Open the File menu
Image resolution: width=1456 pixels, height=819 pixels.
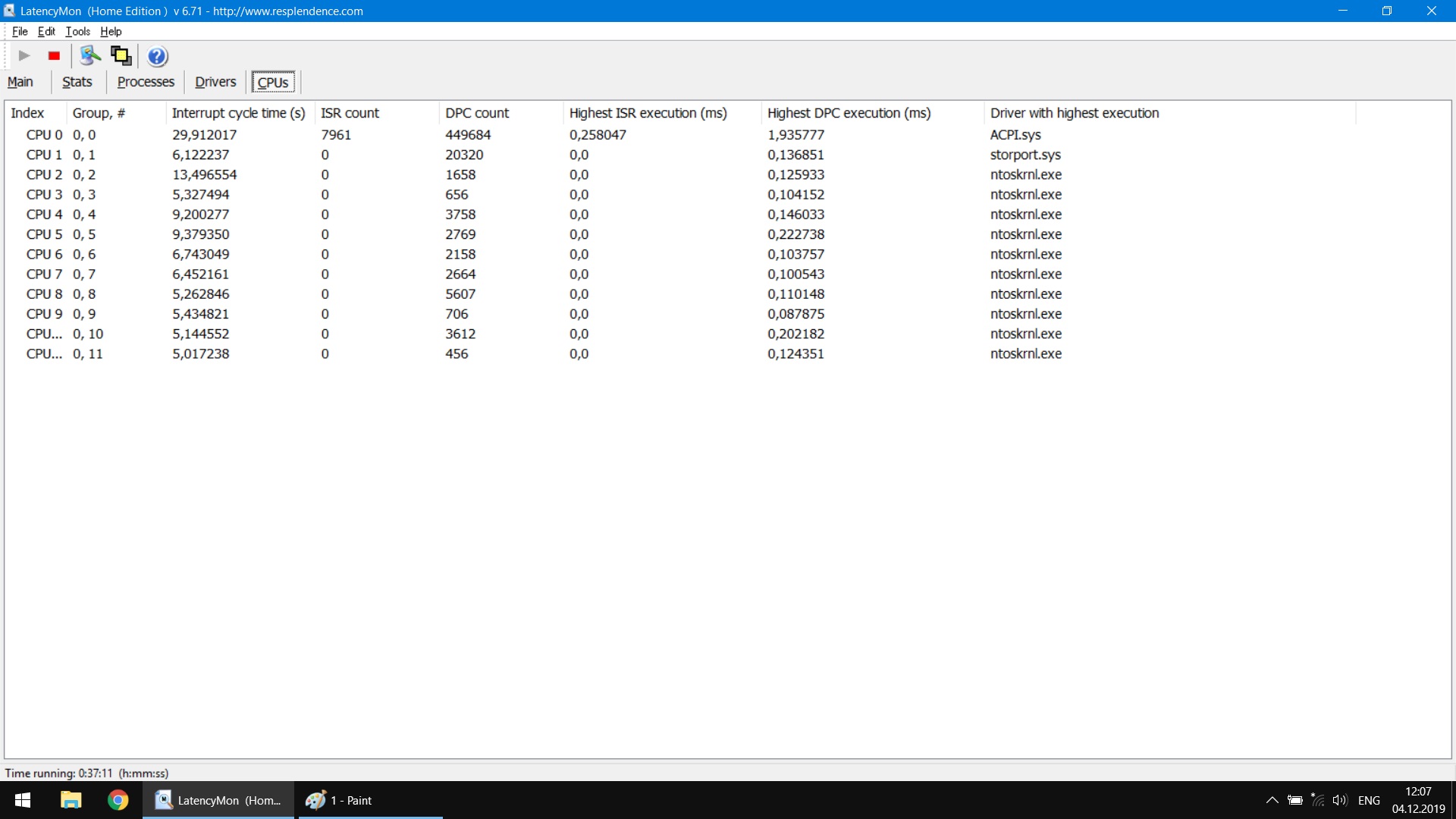click(x=20, y=31)
